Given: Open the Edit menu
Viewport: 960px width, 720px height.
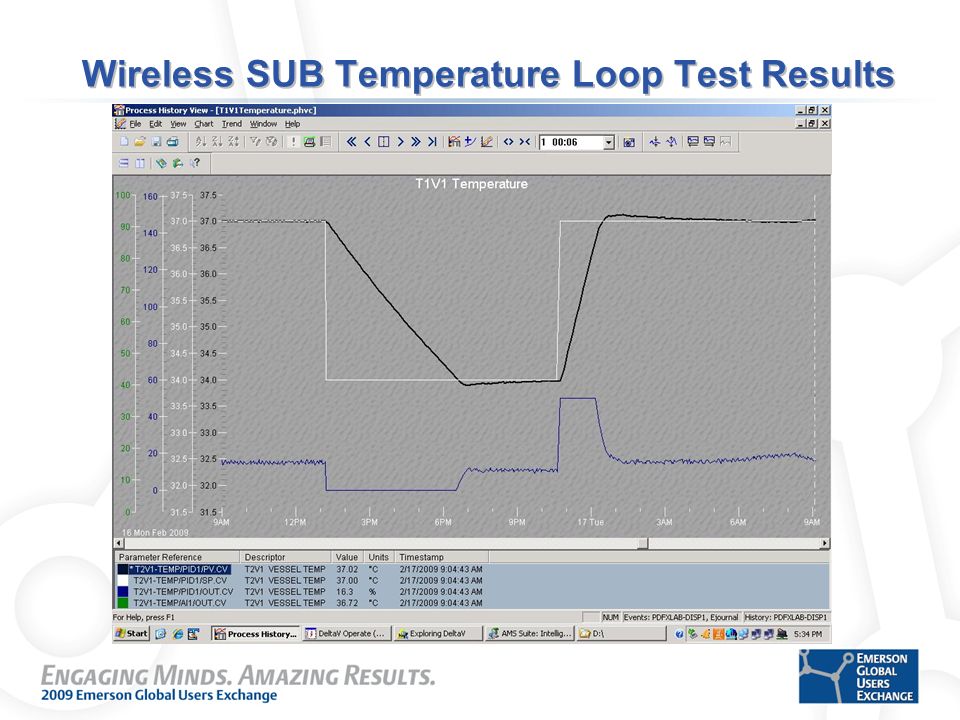Looking at the screenshot, I should pyautogui.click(x=156, y=124).
